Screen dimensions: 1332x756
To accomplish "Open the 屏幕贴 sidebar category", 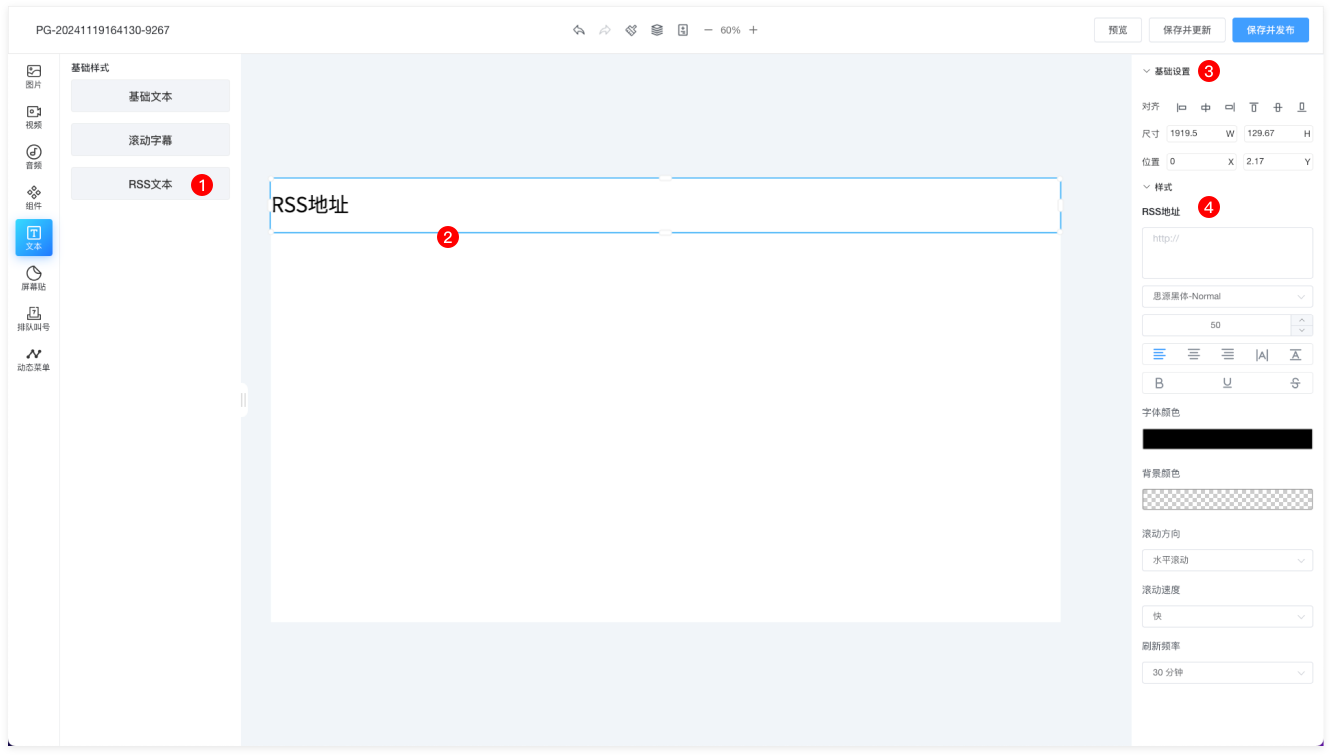I will [x=34, y=278].
